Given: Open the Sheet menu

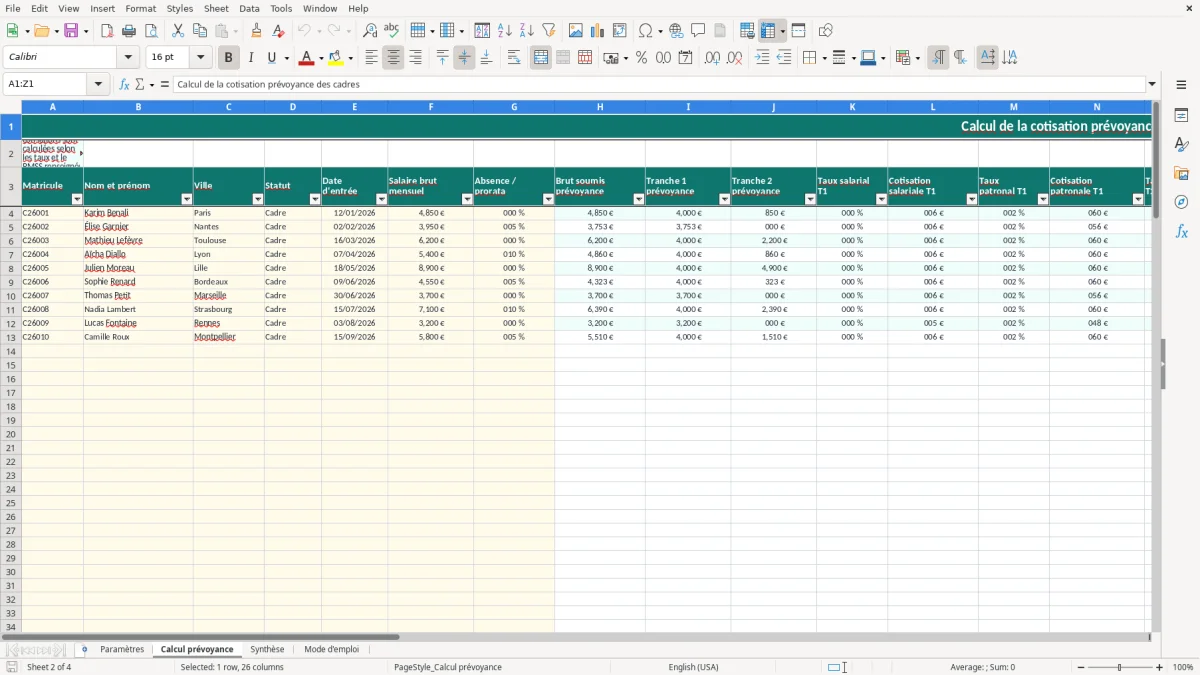Looking at the screenshot, I should pos(216,8).
